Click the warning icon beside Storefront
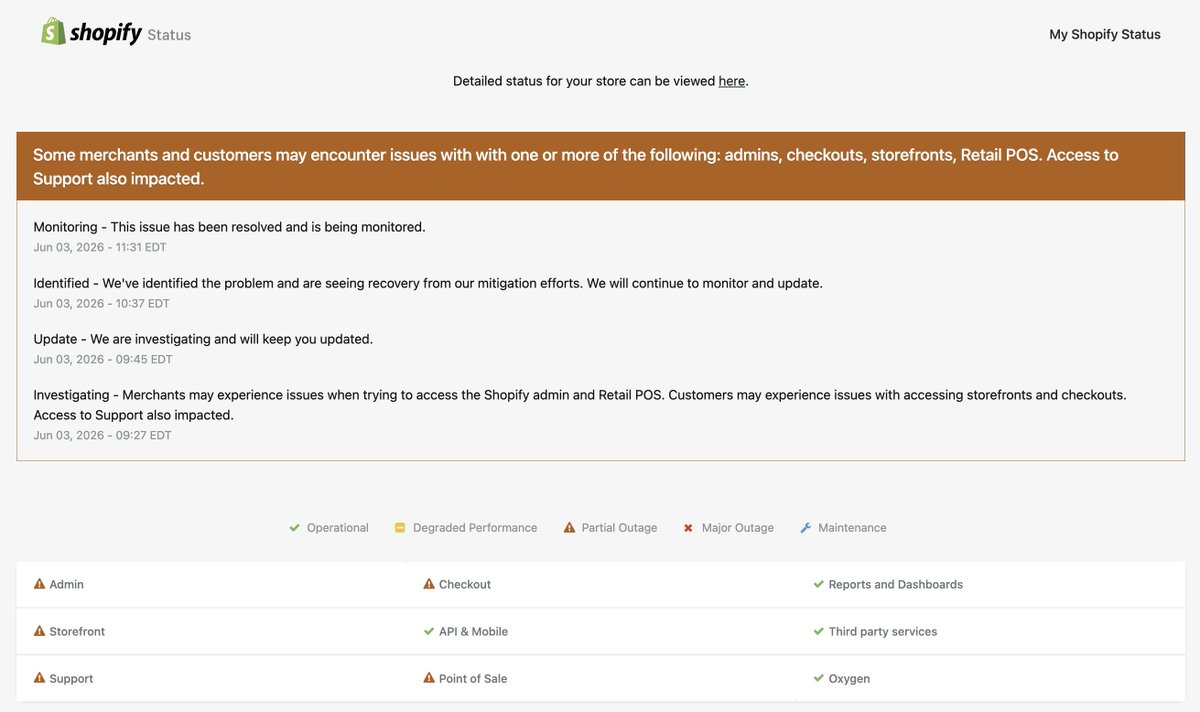This screenshot has width=1200, height=712. pos(40,631)
